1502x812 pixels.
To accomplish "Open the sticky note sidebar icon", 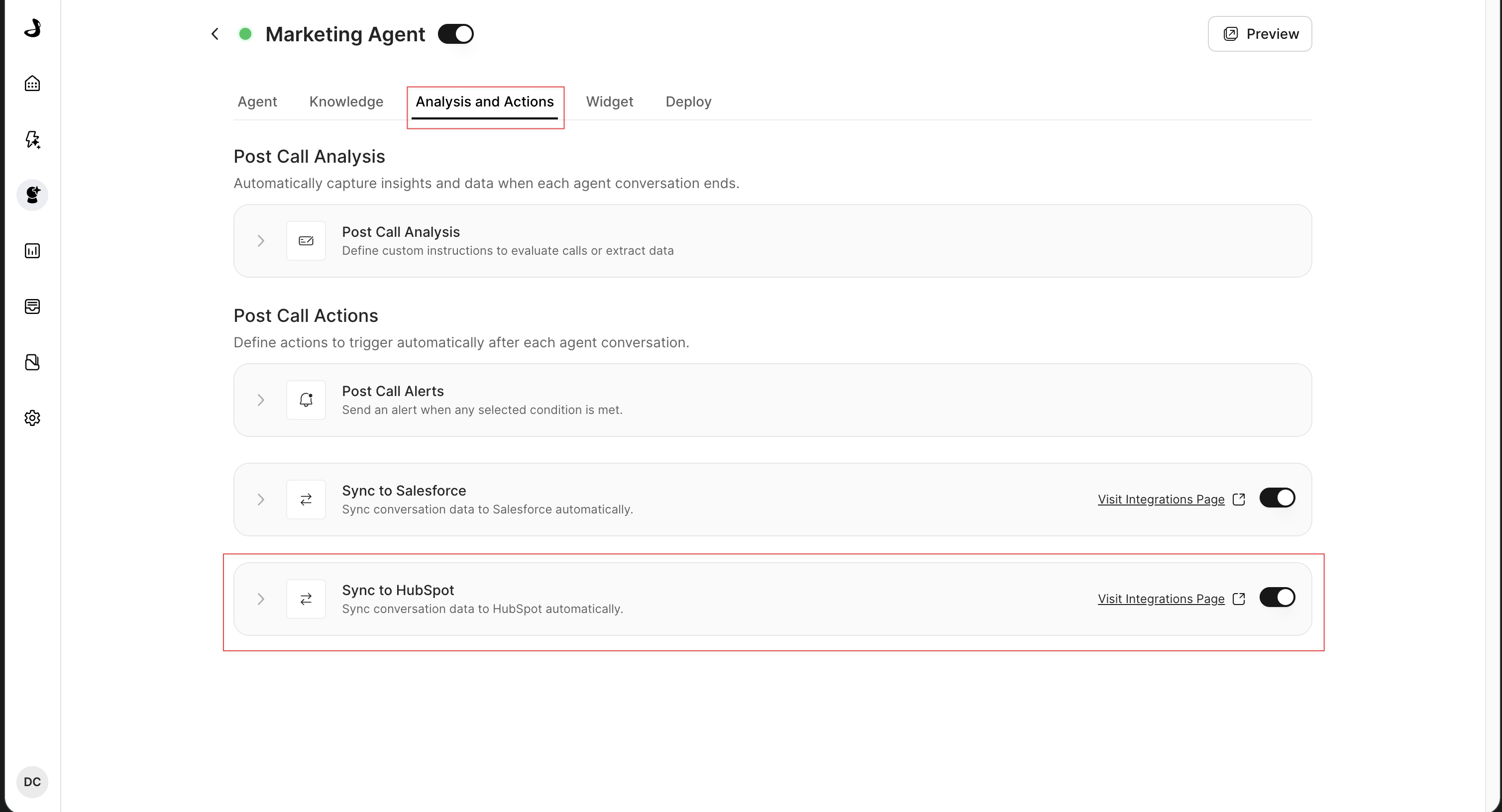I will (x=33, y=362).
